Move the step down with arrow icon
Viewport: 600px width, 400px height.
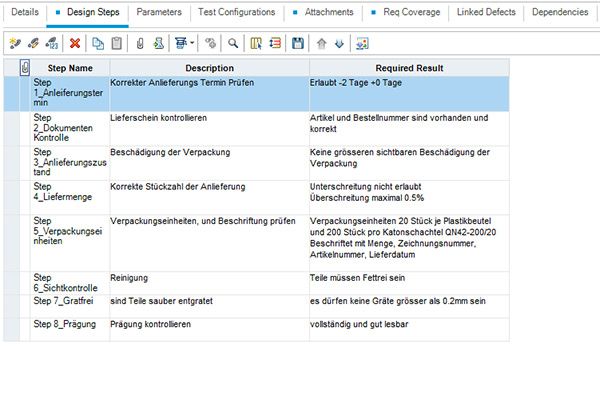tap(339, 43)
